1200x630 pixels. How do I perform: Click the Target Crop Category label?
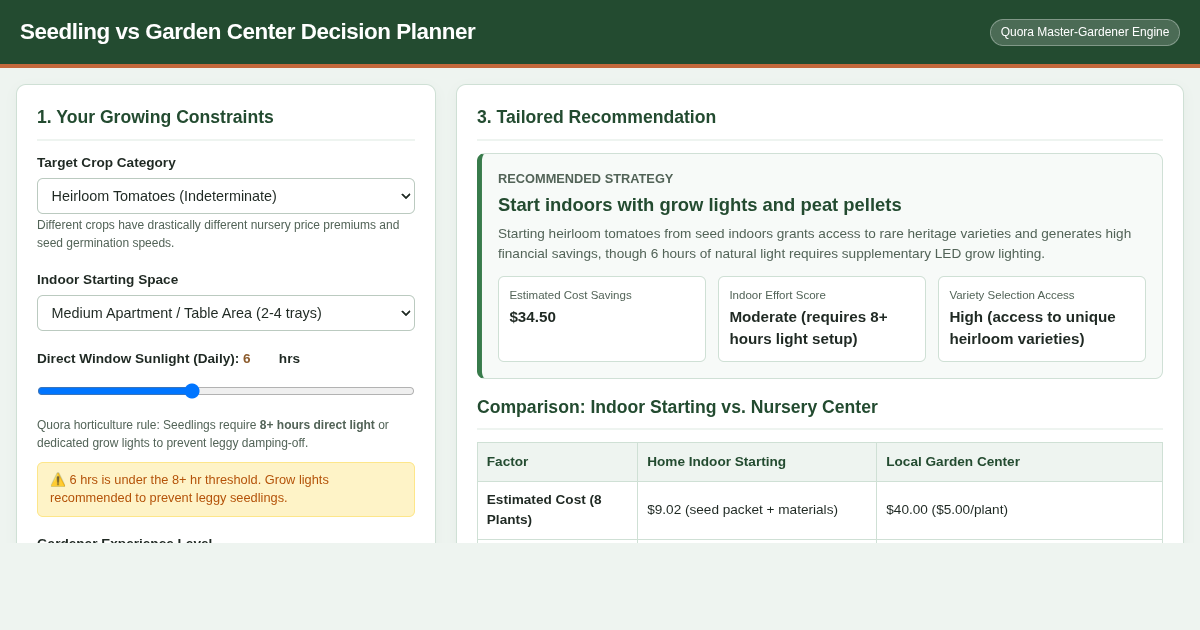tap(106, 163)
